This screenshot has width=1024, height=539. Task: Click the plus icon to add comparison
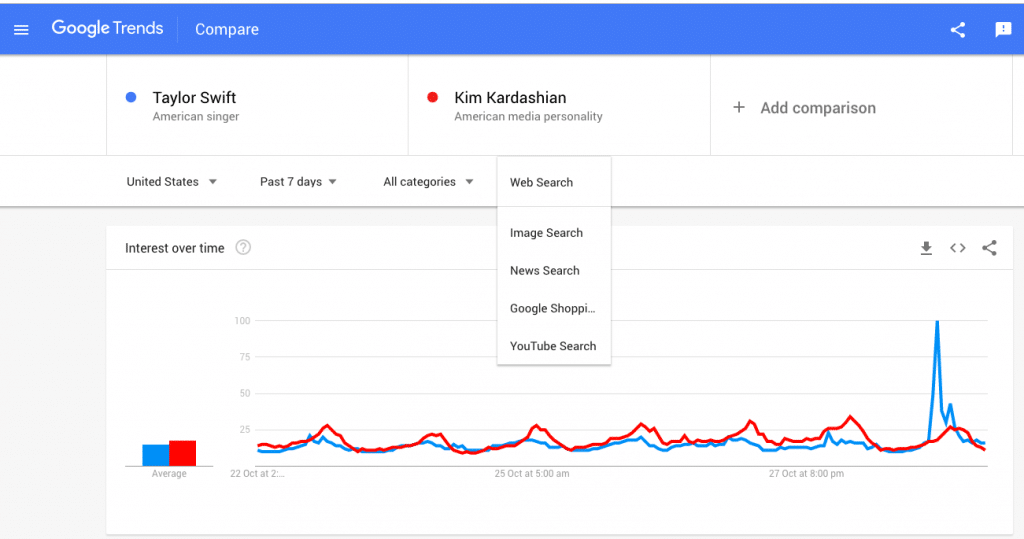pos(739,107)
